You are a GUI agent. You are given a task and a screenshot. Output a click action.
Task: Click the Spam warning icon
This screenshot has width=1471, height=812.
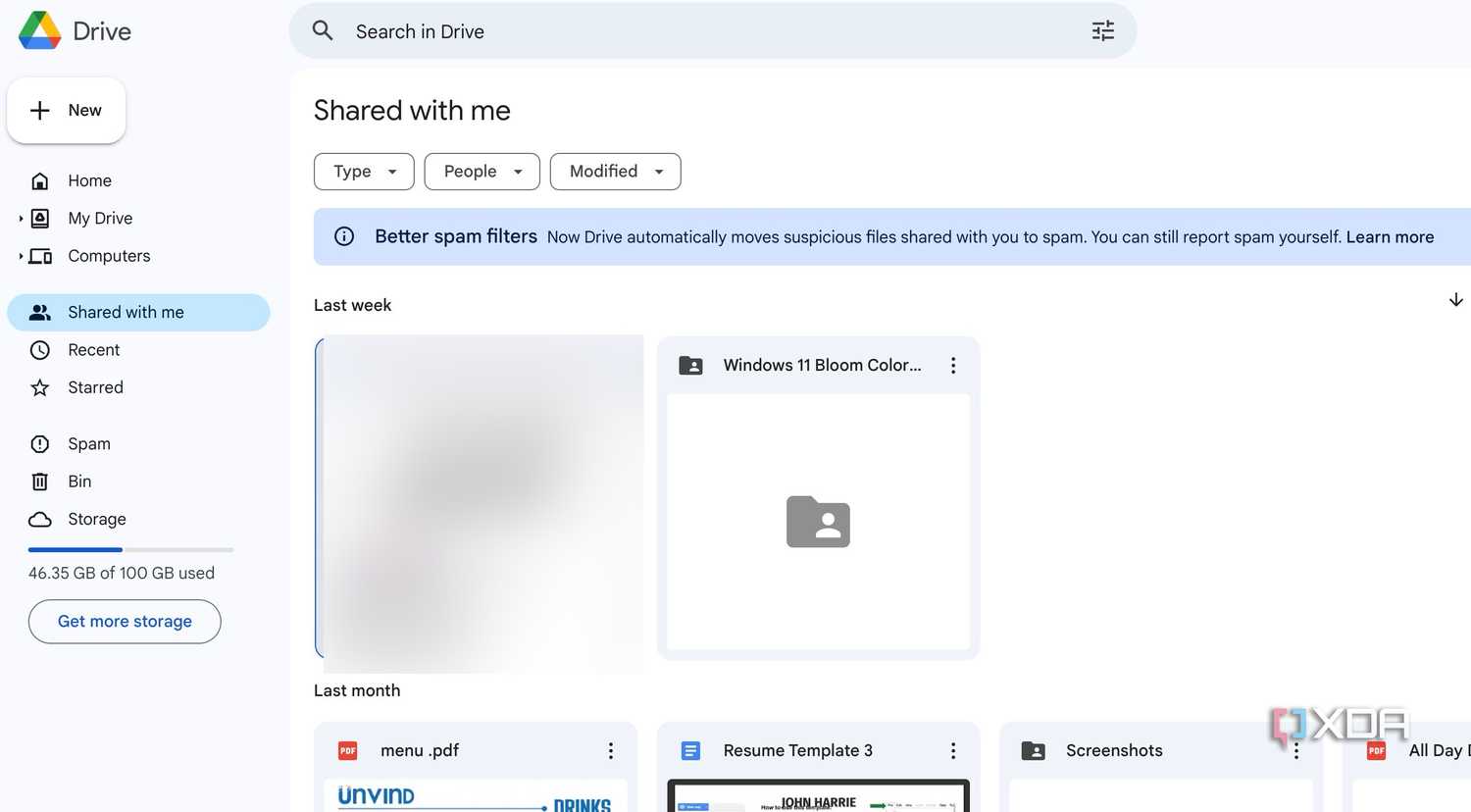click(x=40, y=444)
